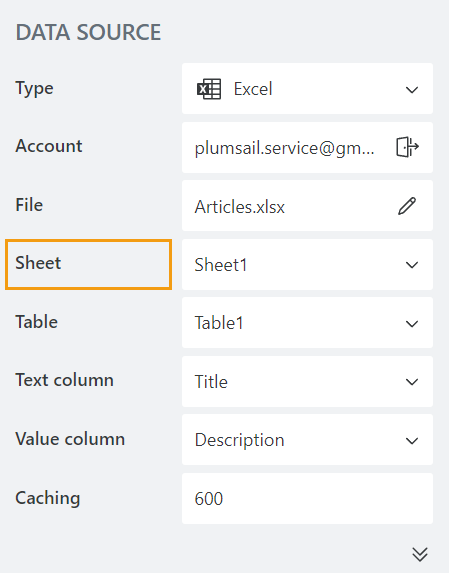449x573 pixels.
Task: Click the Account label
Action: (49, 146)
